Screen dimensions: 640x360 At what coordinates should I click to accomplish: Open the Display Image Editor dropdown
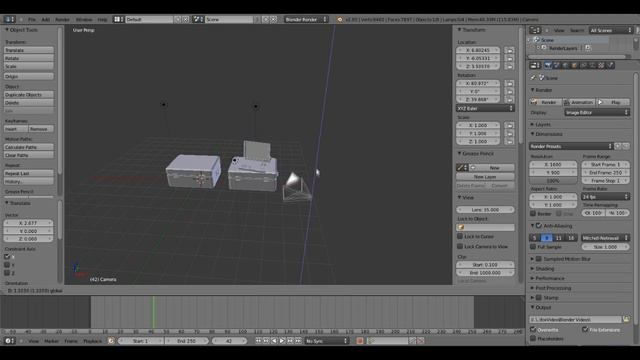(597, 112)
